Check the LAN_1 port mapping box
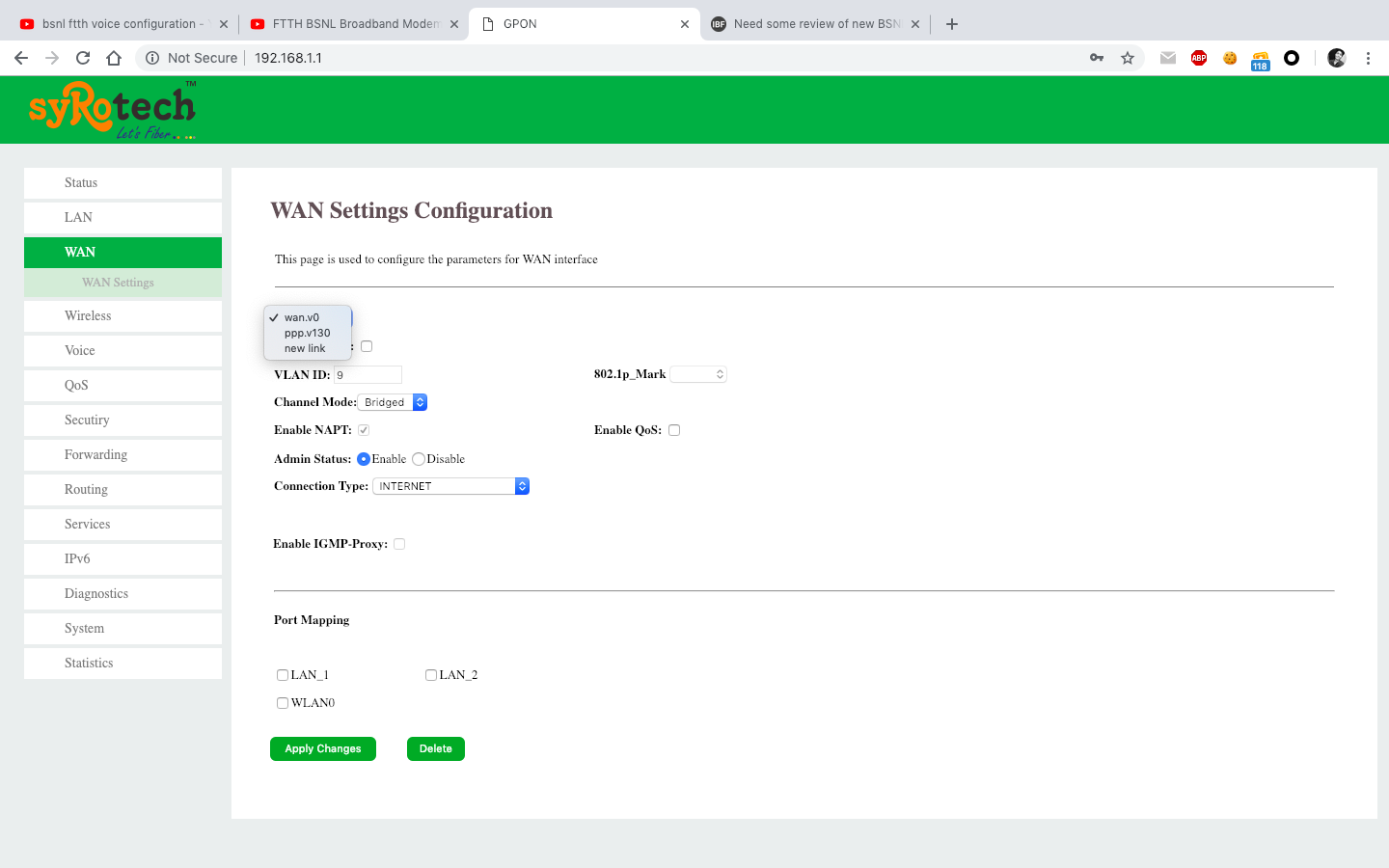 coord(283,675)
